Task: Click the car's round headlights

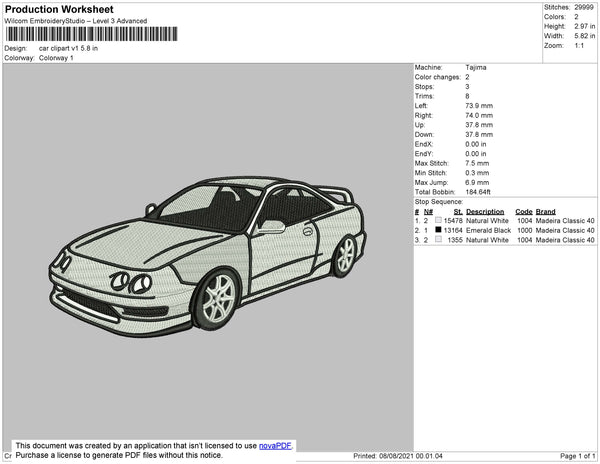Action: click(131, 283)
